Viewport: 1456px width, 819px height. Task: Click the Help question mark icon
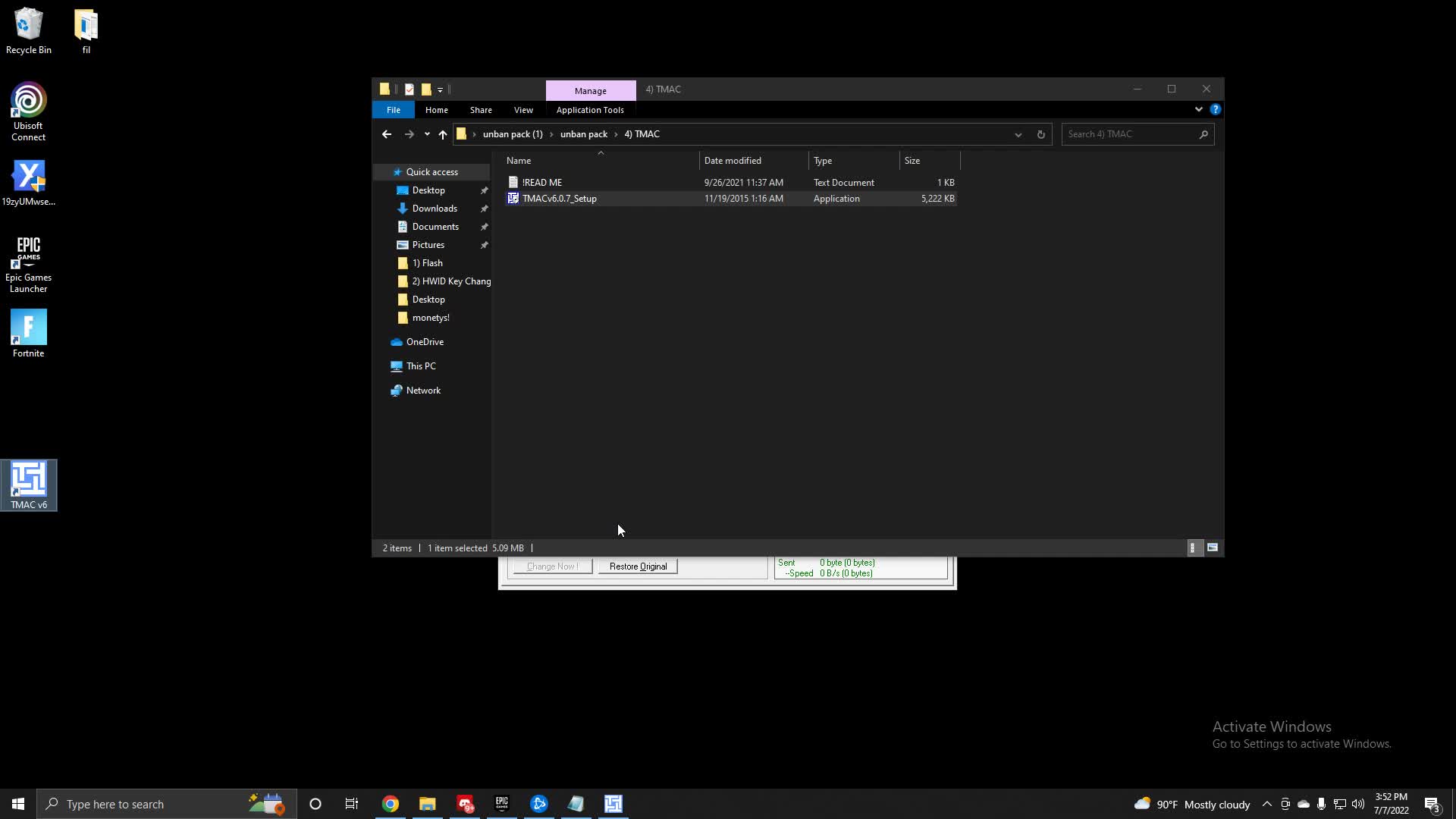(1216, 109)
